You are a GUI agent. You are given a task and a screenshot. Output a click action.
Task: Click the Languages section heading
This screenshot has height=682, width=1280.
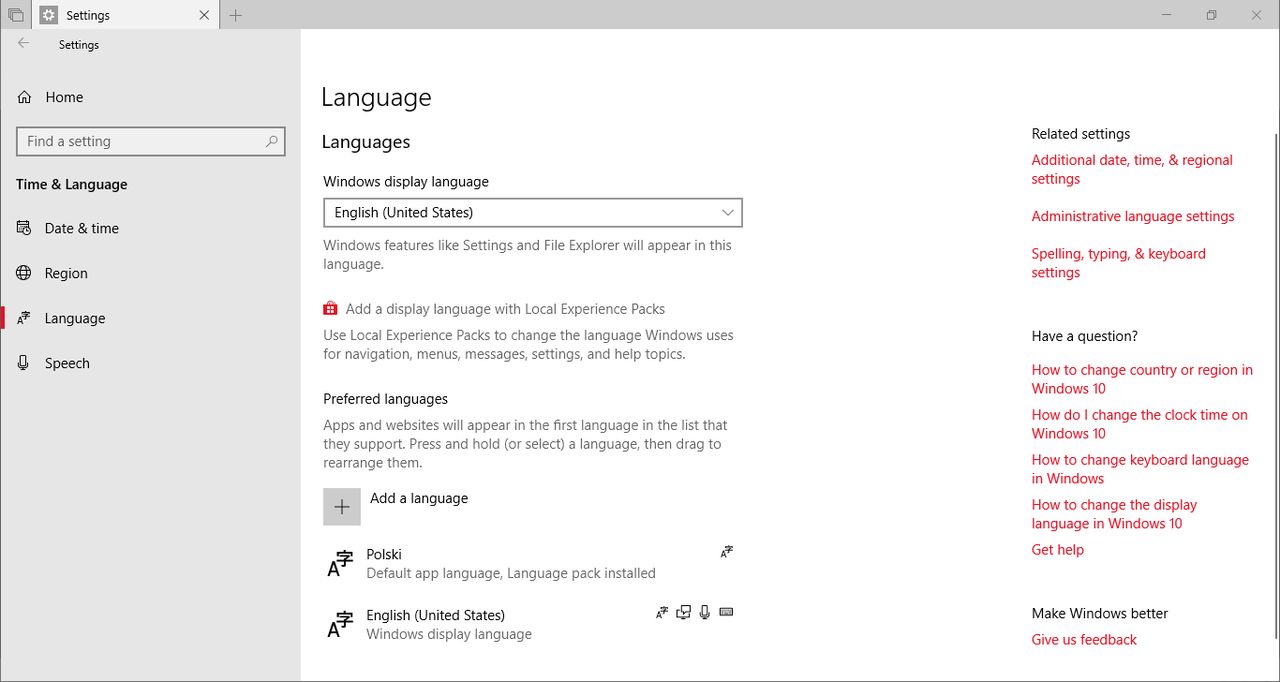366,142
